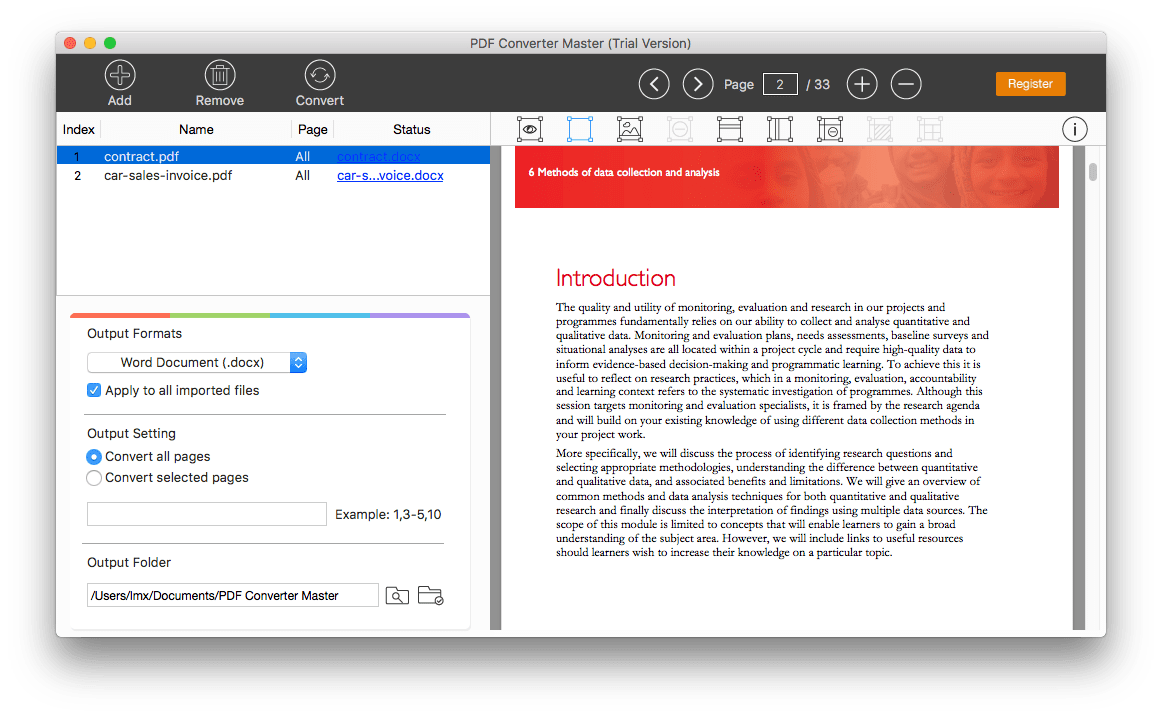Go to the previous page arrow
Screen dimensions: 1162x717
click(654, 84)
